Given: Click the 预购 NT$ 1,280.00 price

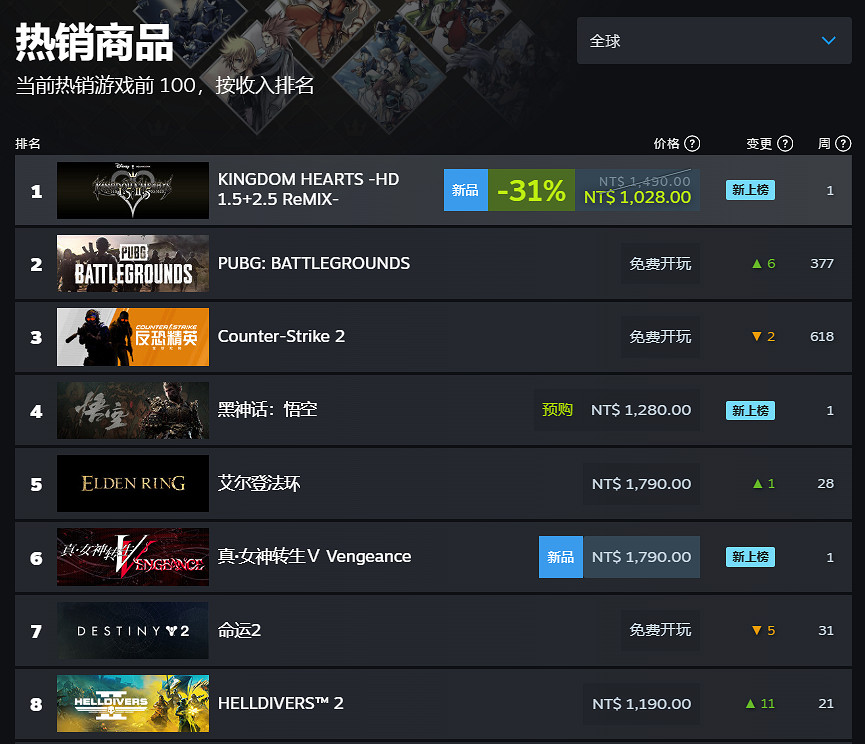Looking at the screenshot, I should [617, 410].
